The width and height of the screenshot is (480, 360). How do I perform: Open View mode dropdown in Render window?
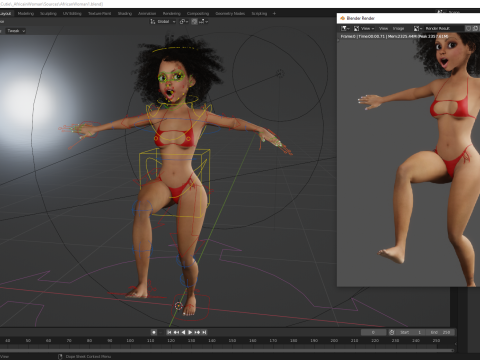(364, 28)
